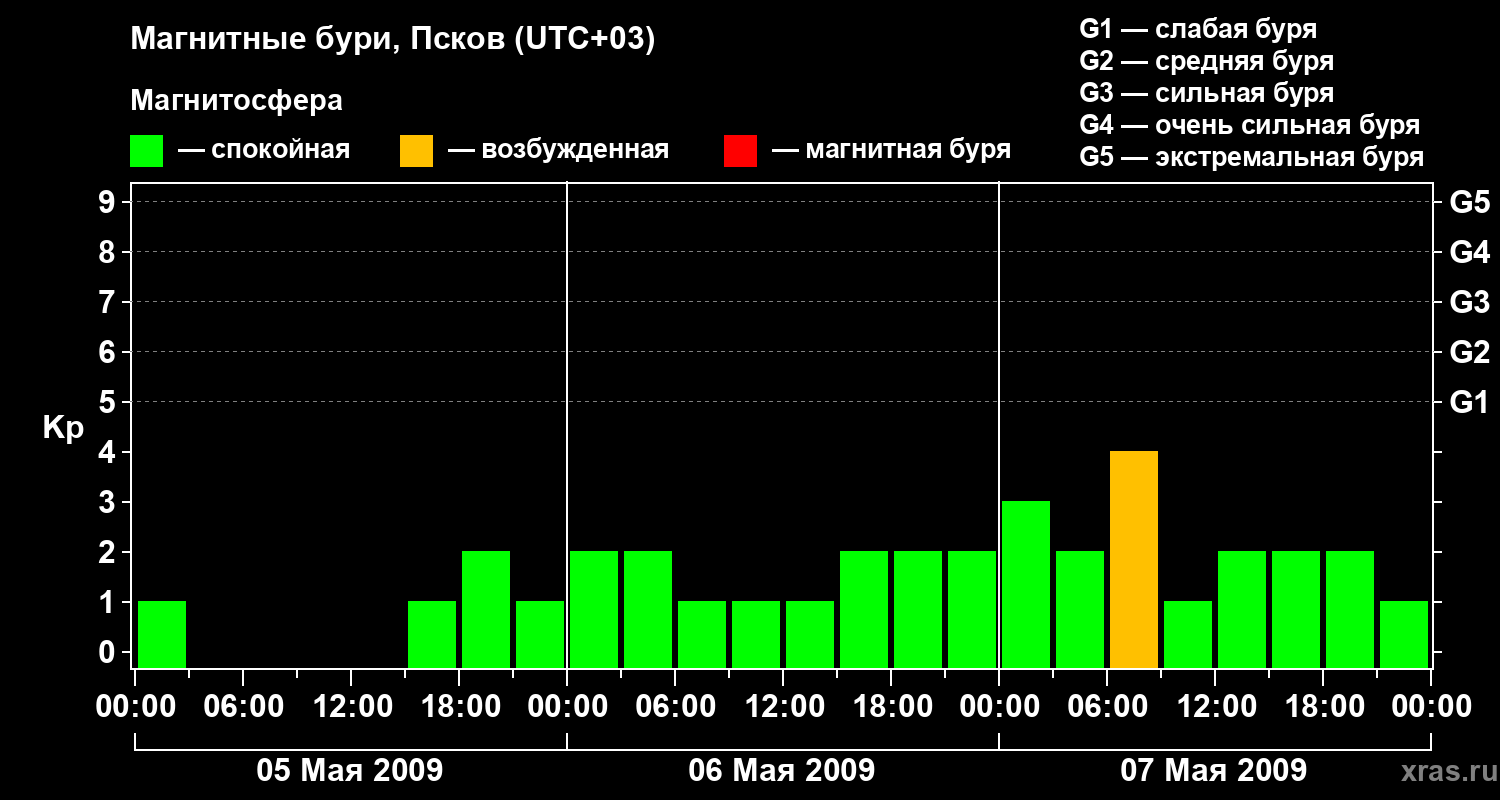This screenshot has width=1500, height=800.
Task: Click the orange 'возбужденная' legend swatch
Action: tap(416, 151)
